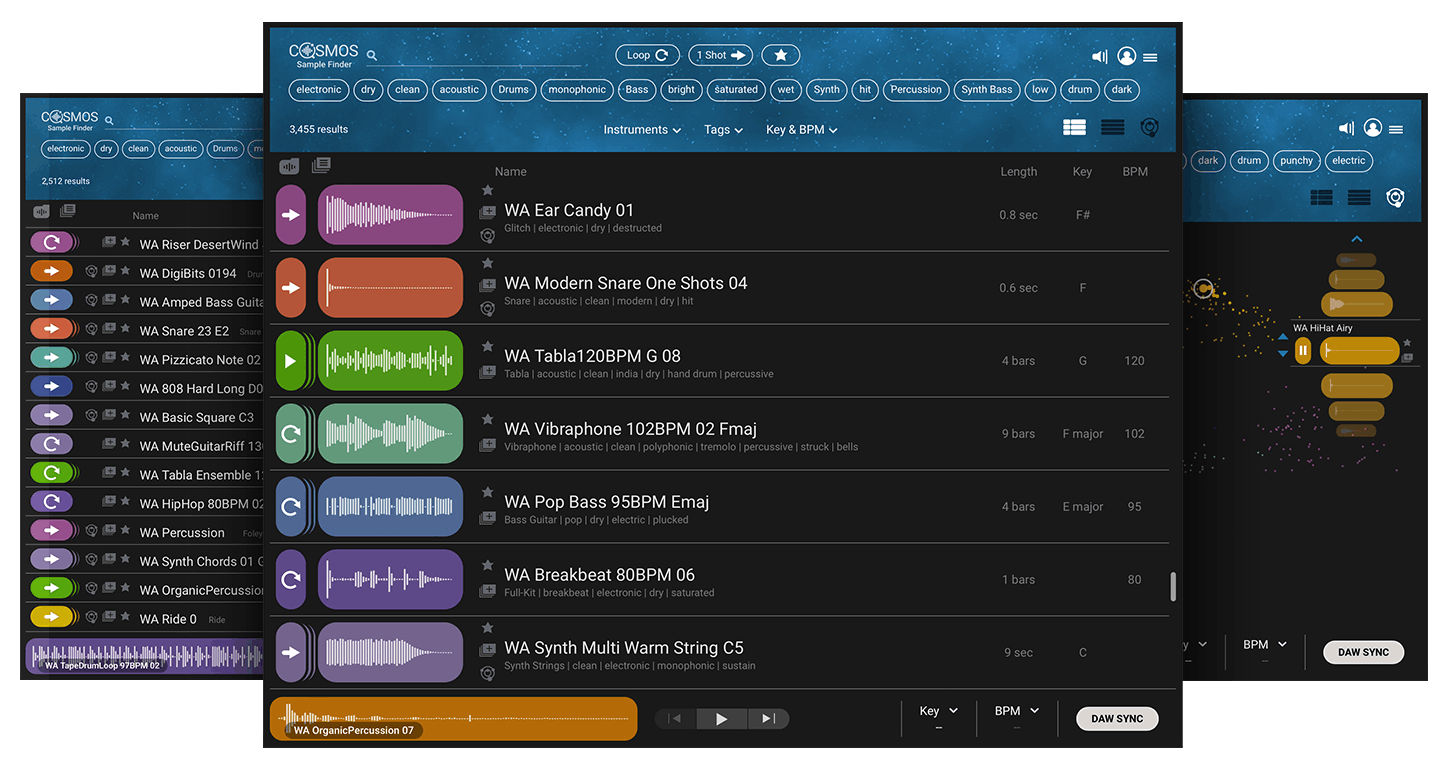Open the Cosmos galaxy view in front window
1446x768 pixels.
coord(1150,128)
